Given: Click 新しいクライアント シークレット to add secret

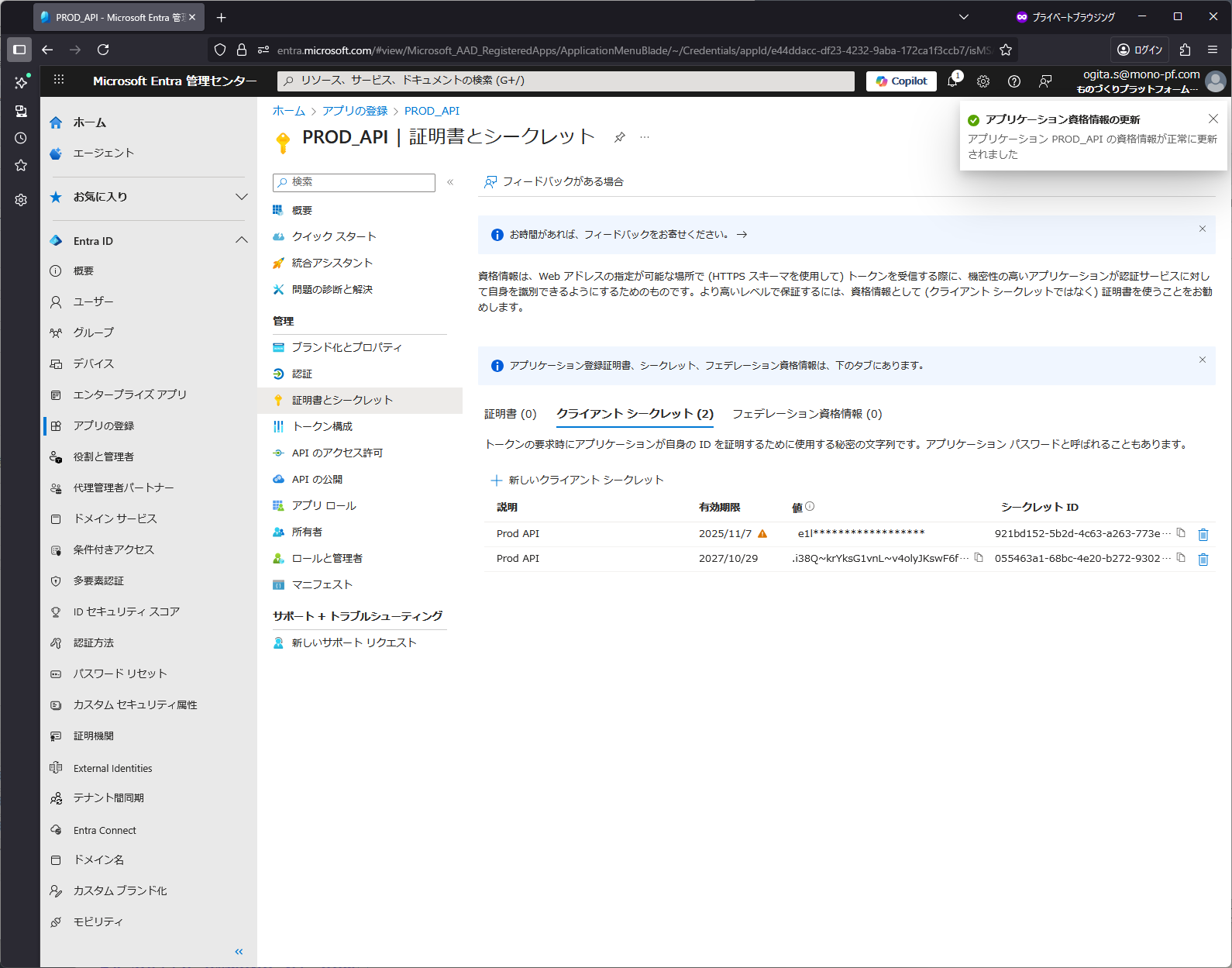Looking at the screenshot, I should [578, 480].
